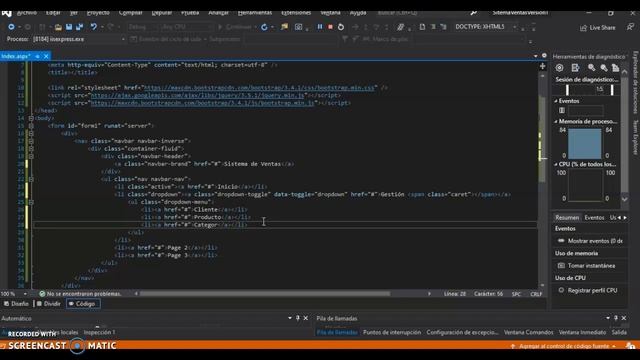Click the record icon beside Registrar perfil CPU
The image size is (640, 360).
[561, 290]
